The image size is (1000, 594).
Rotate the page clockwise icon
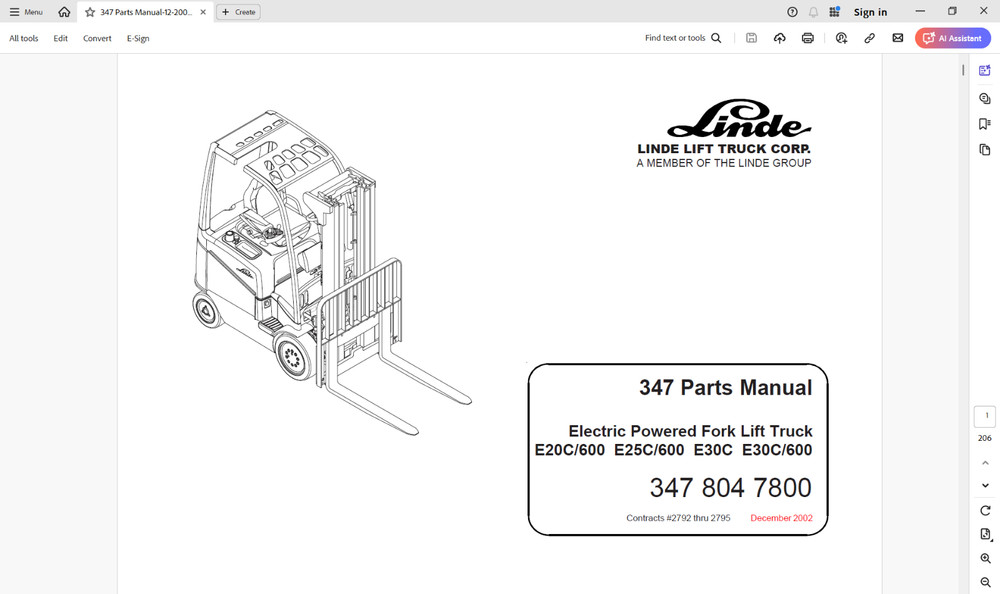985,510
